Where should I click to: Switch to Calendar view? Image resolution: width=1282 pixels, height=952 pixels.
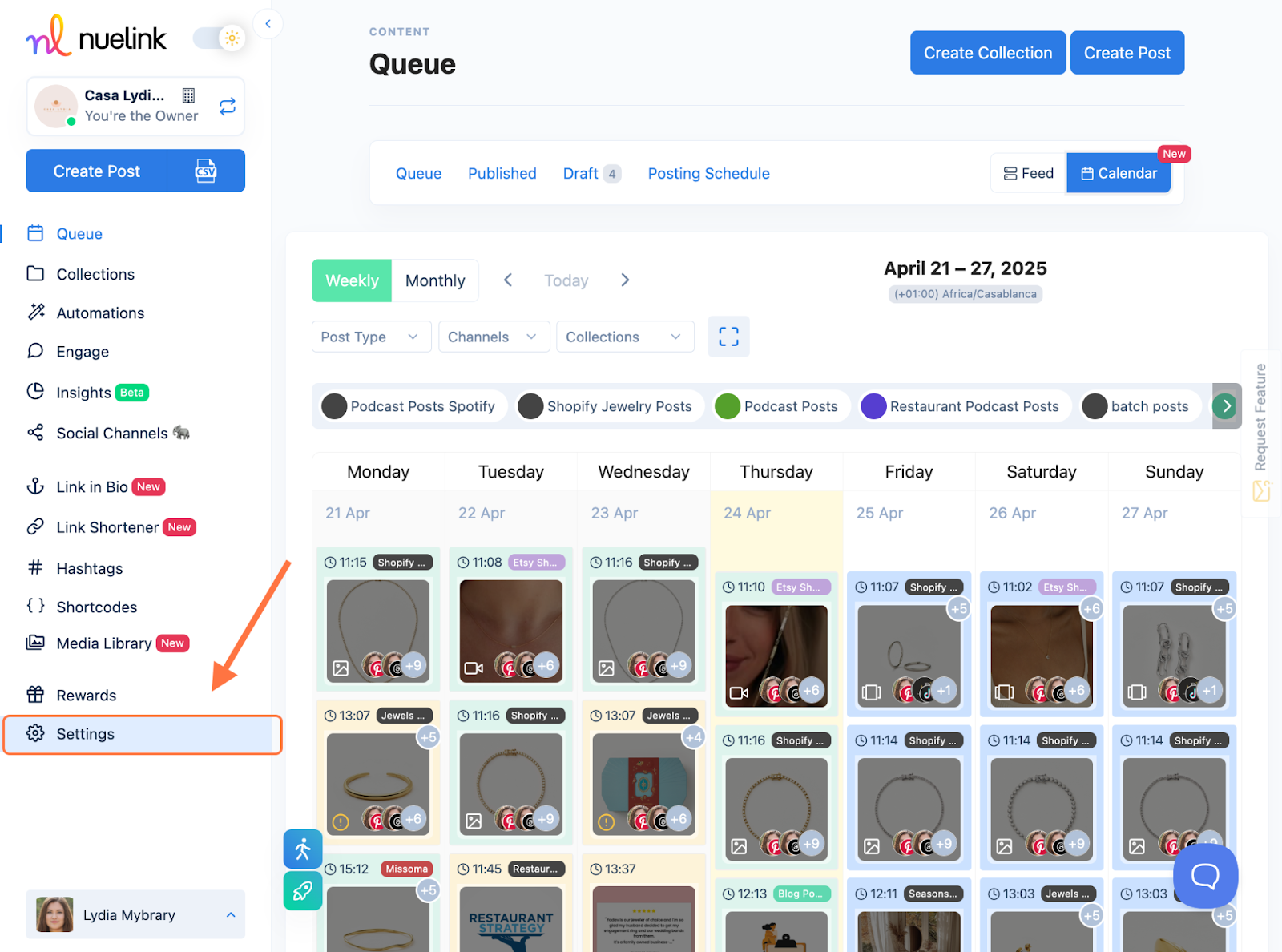[1119, 173]
